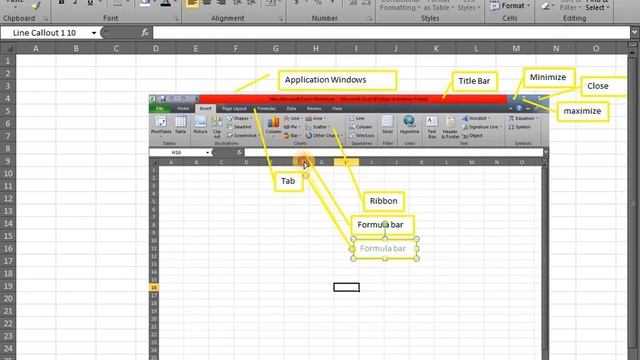Viewport: 640px width, 360px height.
Task: Click the Font Color letter A icon
Action: 165,3
